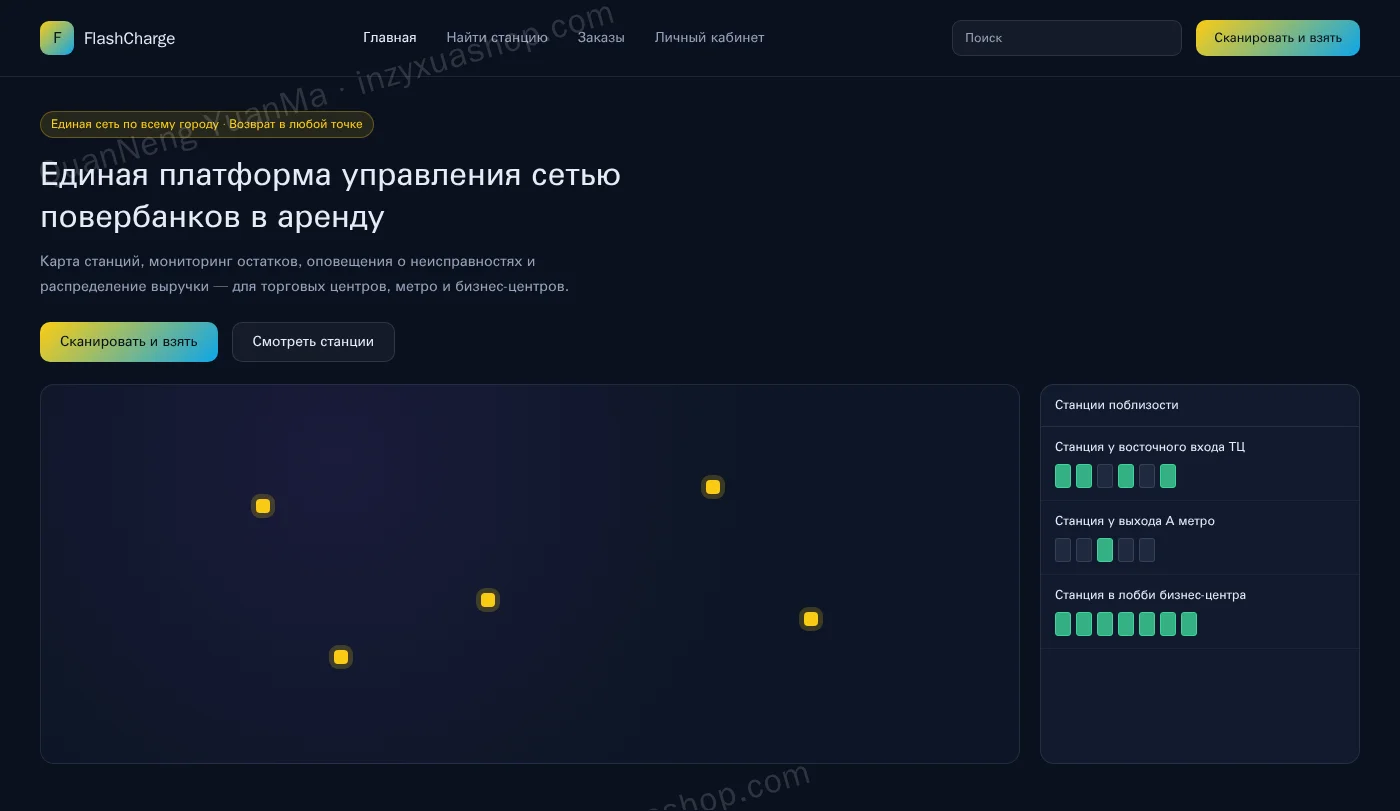Select Станция в лобби бизнес-центра
The height and width of the screenshot is (811, 1400).
(x=1200, y=612)
